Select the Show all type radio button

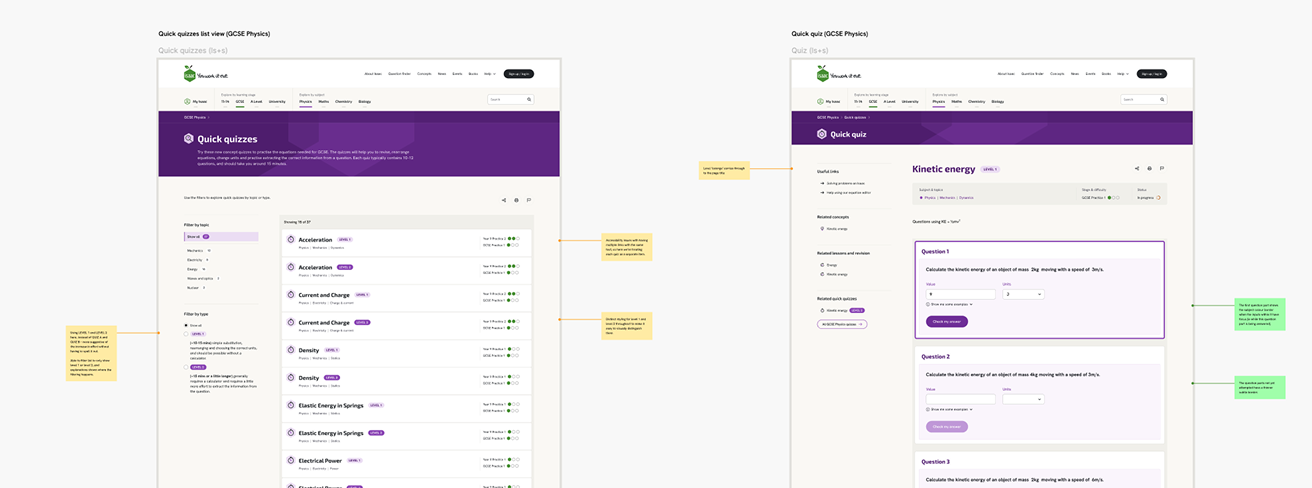tap(186, 325)
